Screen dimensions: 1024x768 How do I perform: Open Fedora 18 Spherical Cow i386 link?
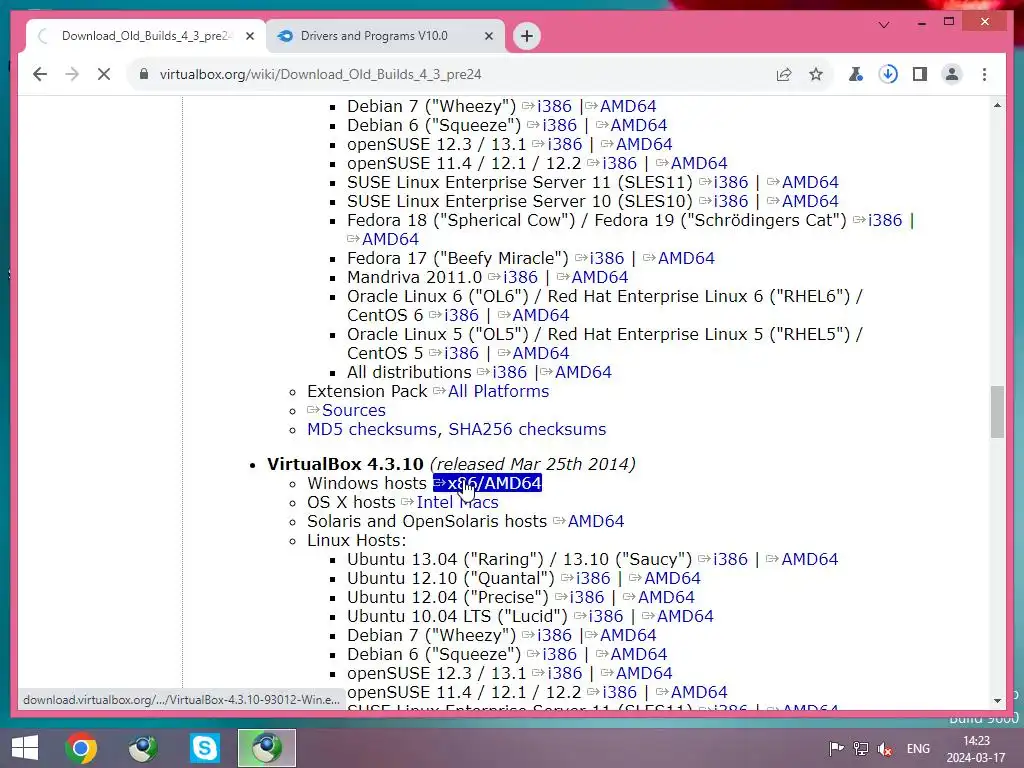878,220
